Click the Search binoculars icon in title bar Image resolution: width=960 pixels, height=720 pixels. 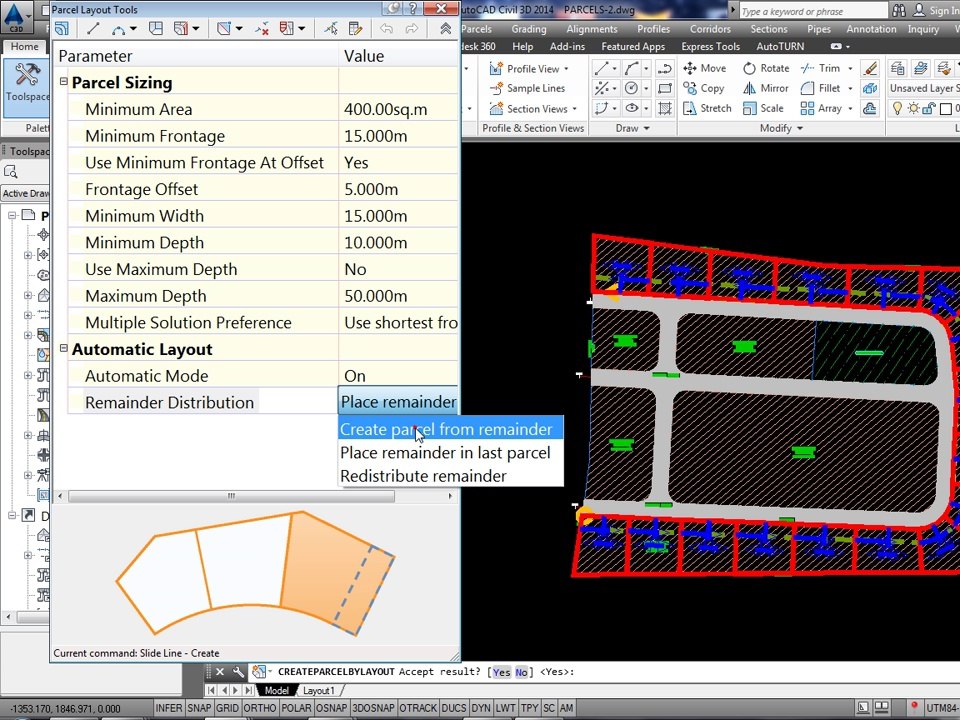pyautogui.click(x=899, y=10)
